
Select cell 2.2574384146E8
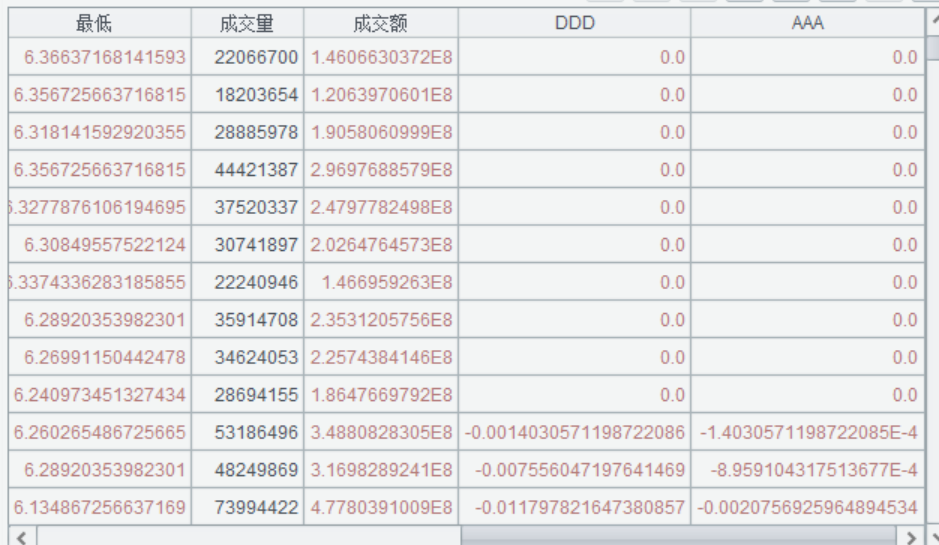pos(381,357)
